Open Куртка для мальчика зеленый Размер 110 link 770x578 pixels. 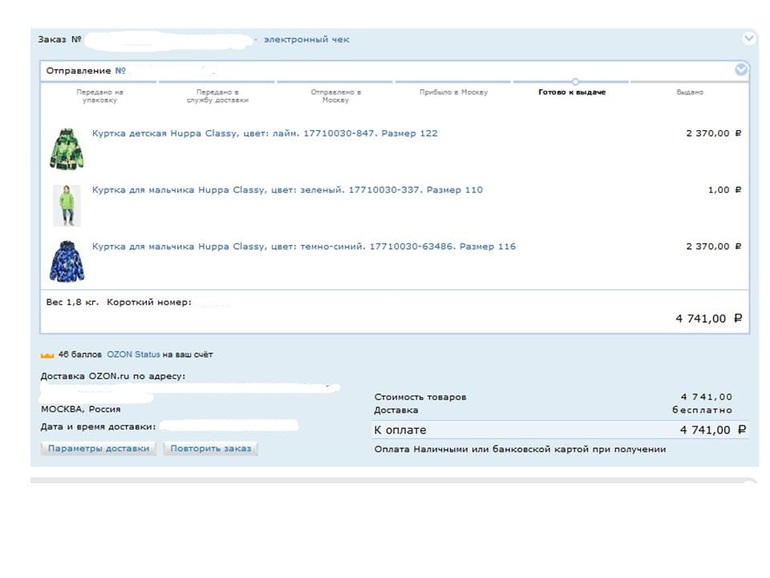(x=287, y=190)
